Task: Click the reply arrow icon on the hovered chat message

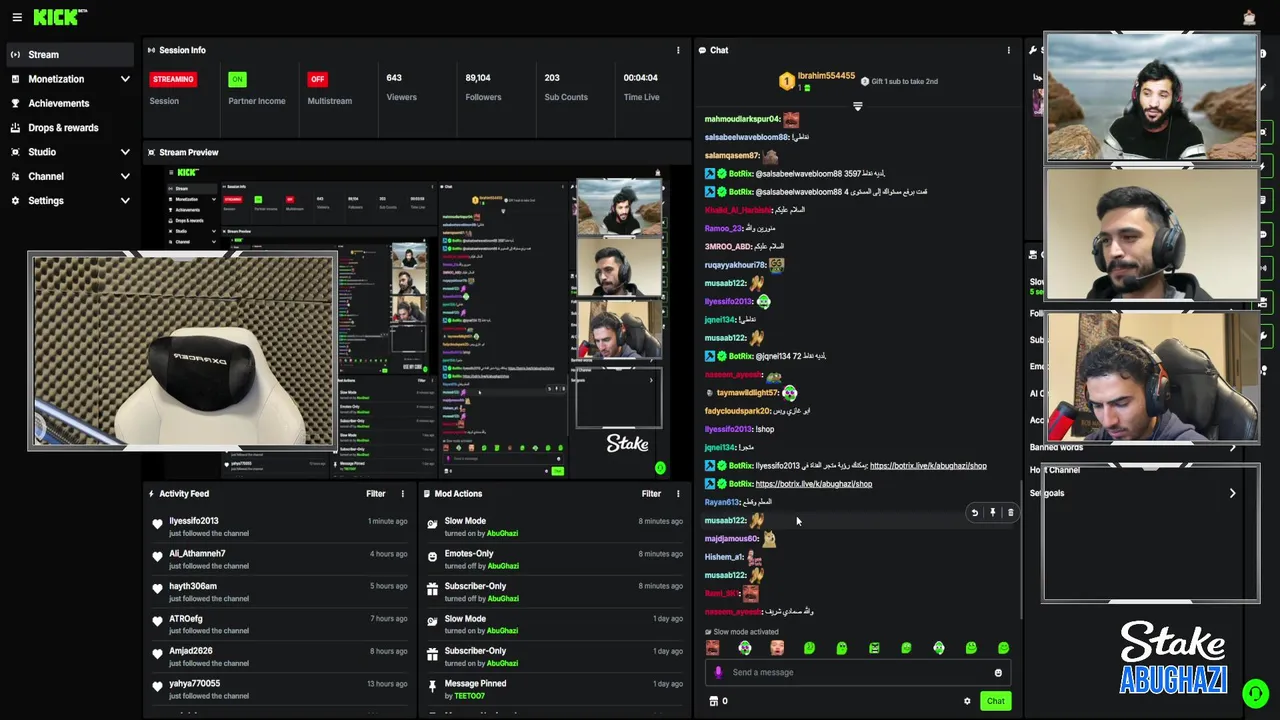Action: [975, 513]
